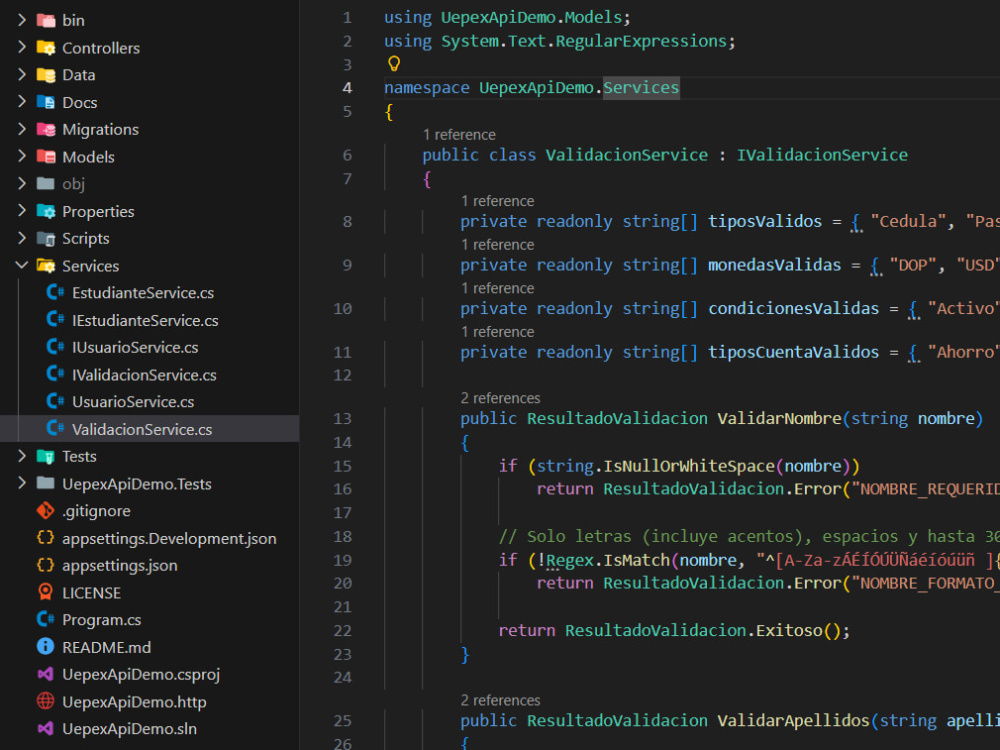Image resolution: width=1000 pixels, height=750 pixels.
Task: Expand the Docs folder chevron
Action: point(22,101)
